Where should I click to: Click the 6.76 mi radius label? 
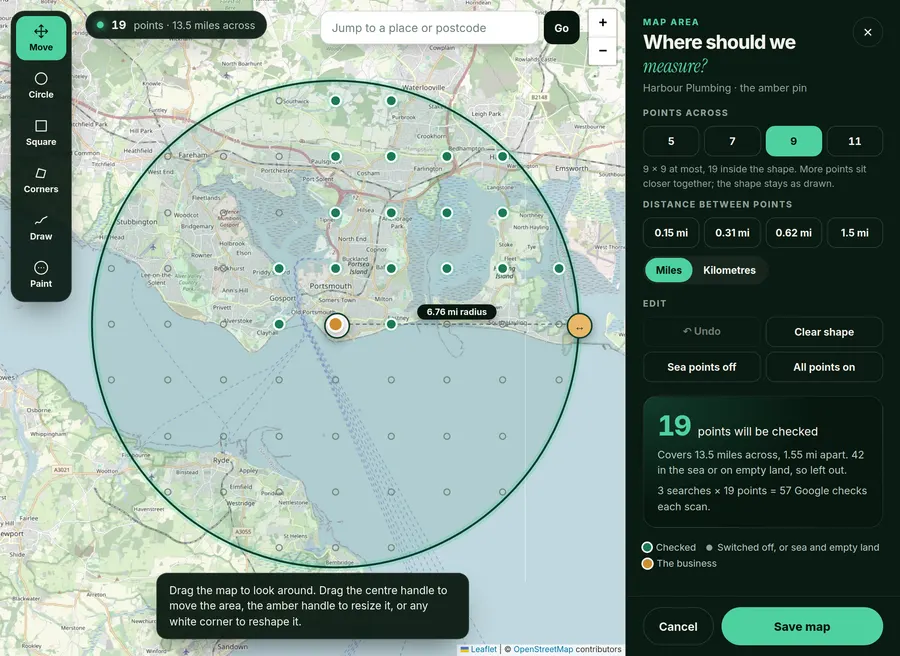456,312
